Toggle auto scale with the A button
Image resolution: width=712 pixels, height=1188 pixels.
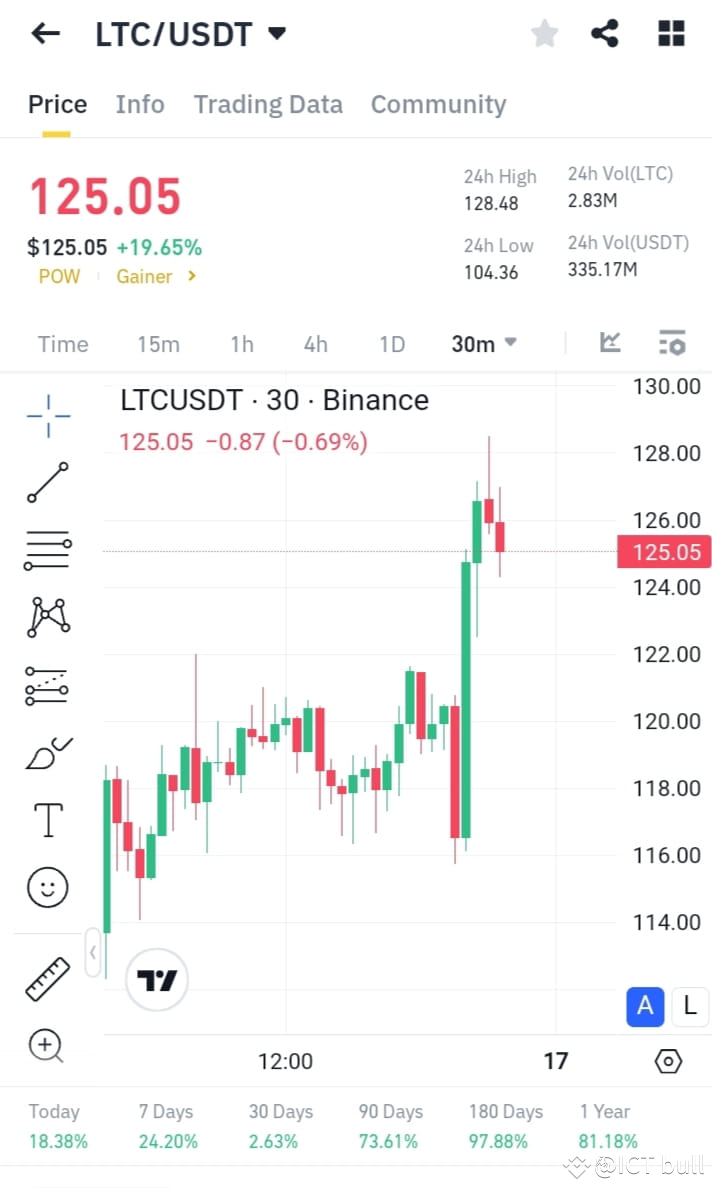[x=645, y=1007]
